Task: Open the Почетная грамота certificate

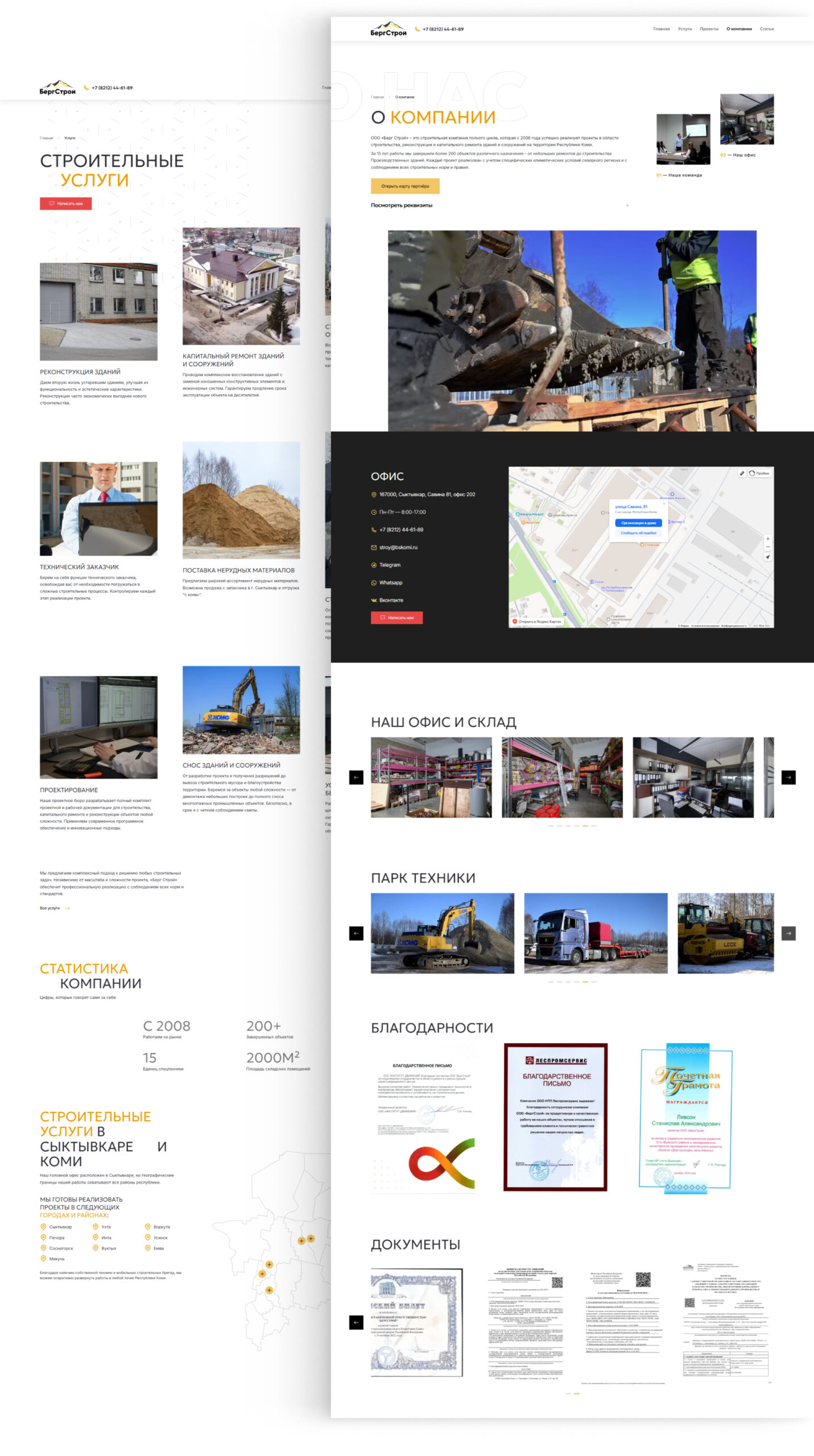Action: pyautogui.click(x=685, y=1118)
